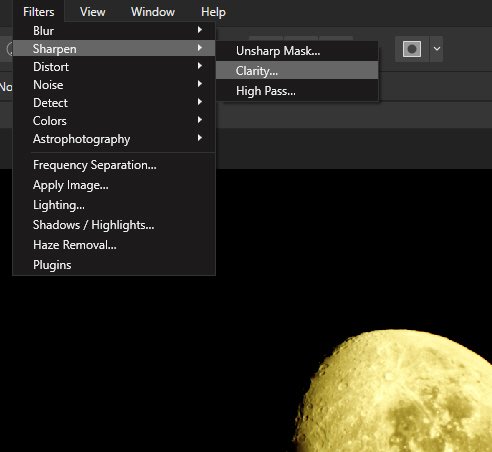Open Lighting... filter
492x452 pixels.
[x=114, y=205]
